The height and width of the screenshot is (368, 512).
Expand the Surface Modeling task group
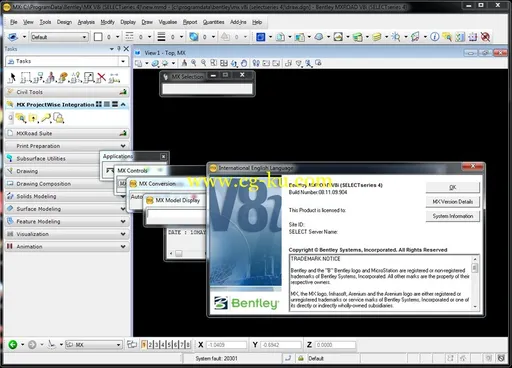tap(123, 209)
